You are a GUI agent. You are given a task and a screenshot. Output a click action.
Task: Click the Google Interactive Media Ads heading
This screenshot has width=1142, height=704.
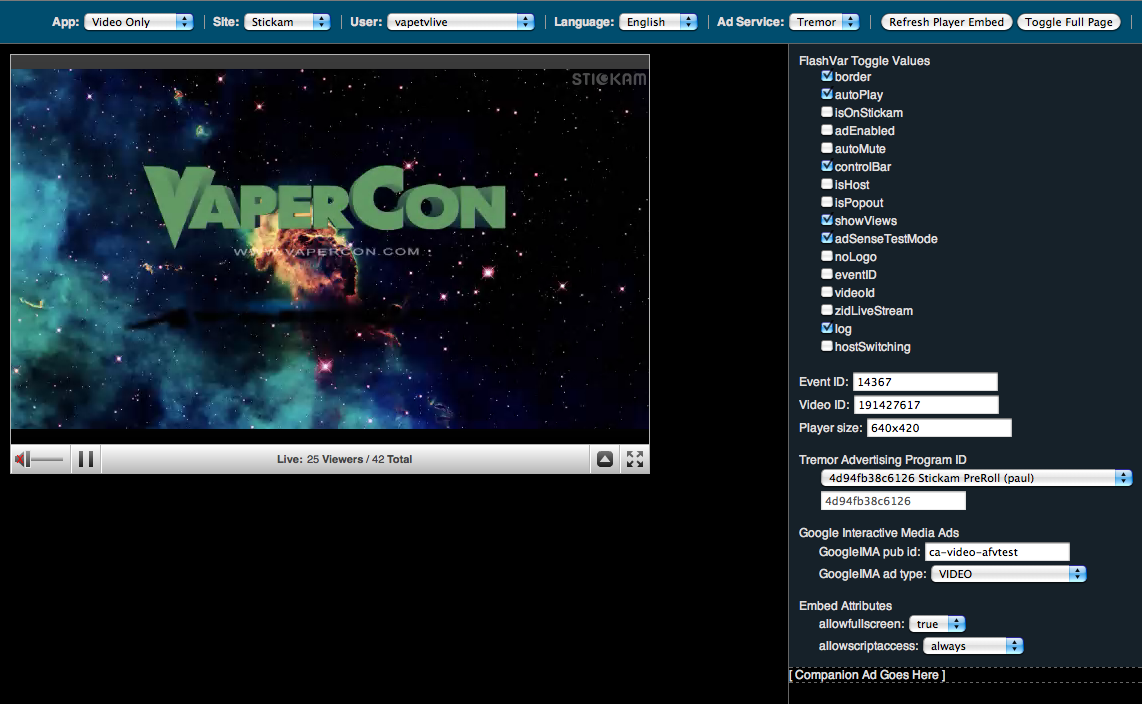click(879, 533)
